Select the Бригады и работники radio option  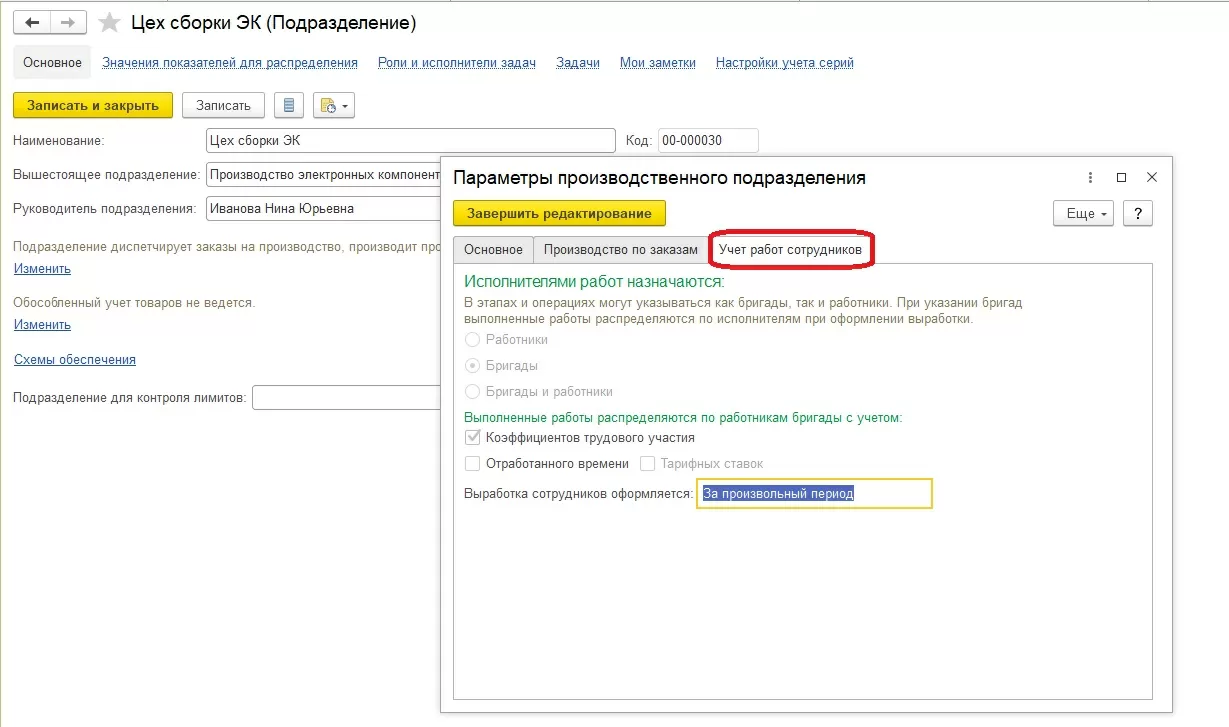pos(472,392)
